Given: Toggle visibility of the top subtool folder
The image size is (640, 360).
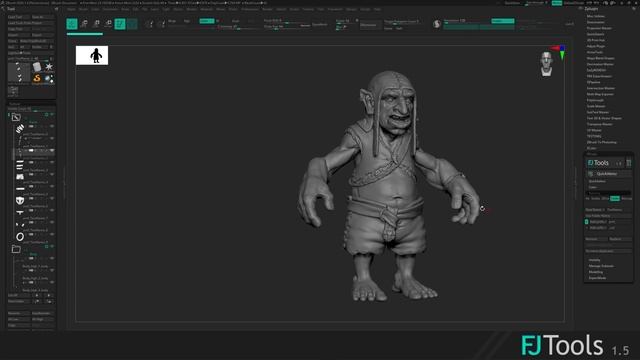Looking at the screenshot, I should point(52,115).
